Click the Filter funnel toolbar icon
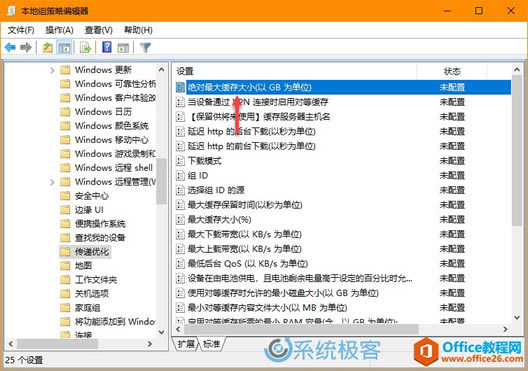528x371 pixels. tap(145, 47)
